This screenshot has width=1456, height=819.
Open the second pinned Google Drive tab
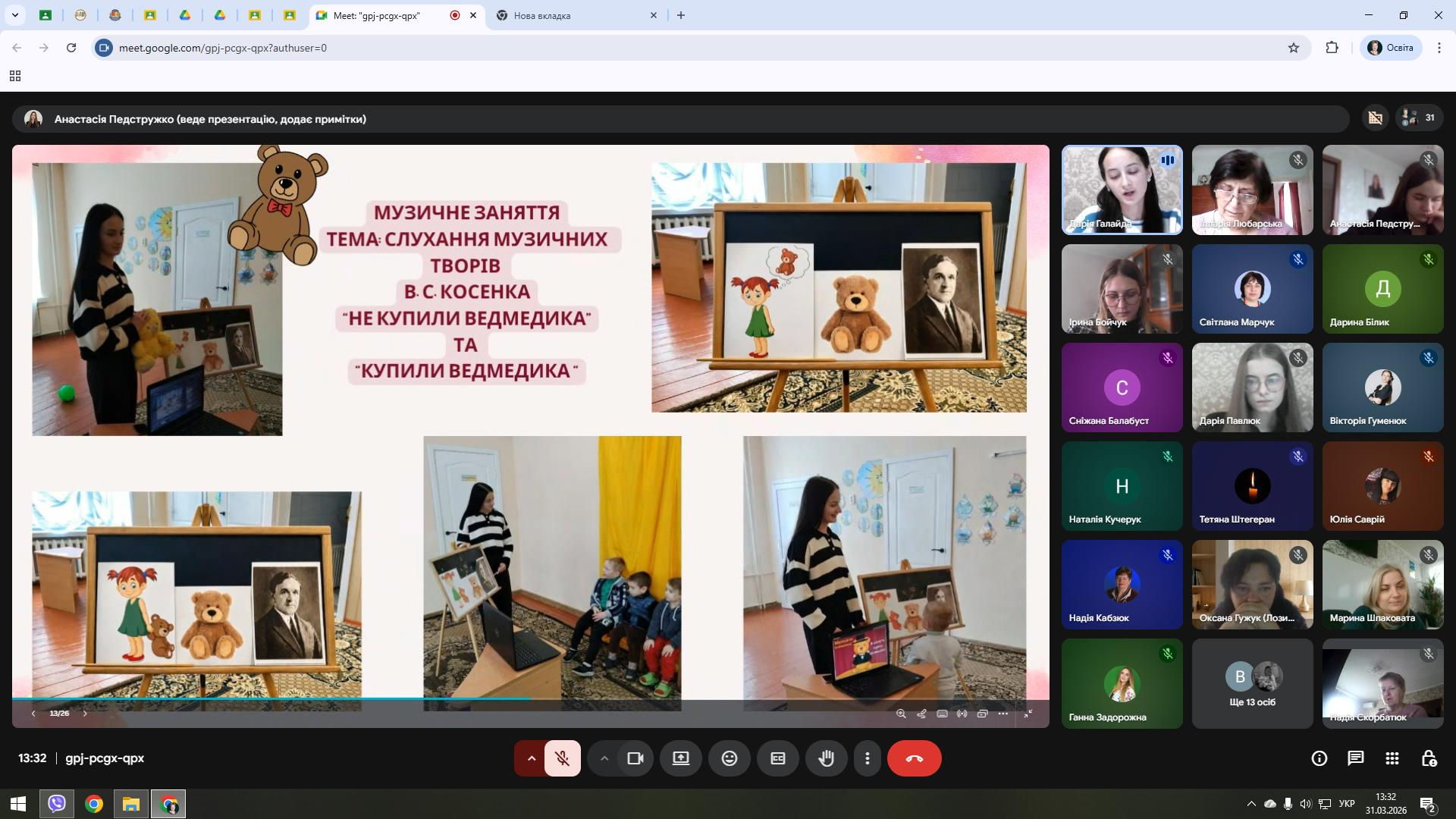pyautogui.click(x=220, y=15)
